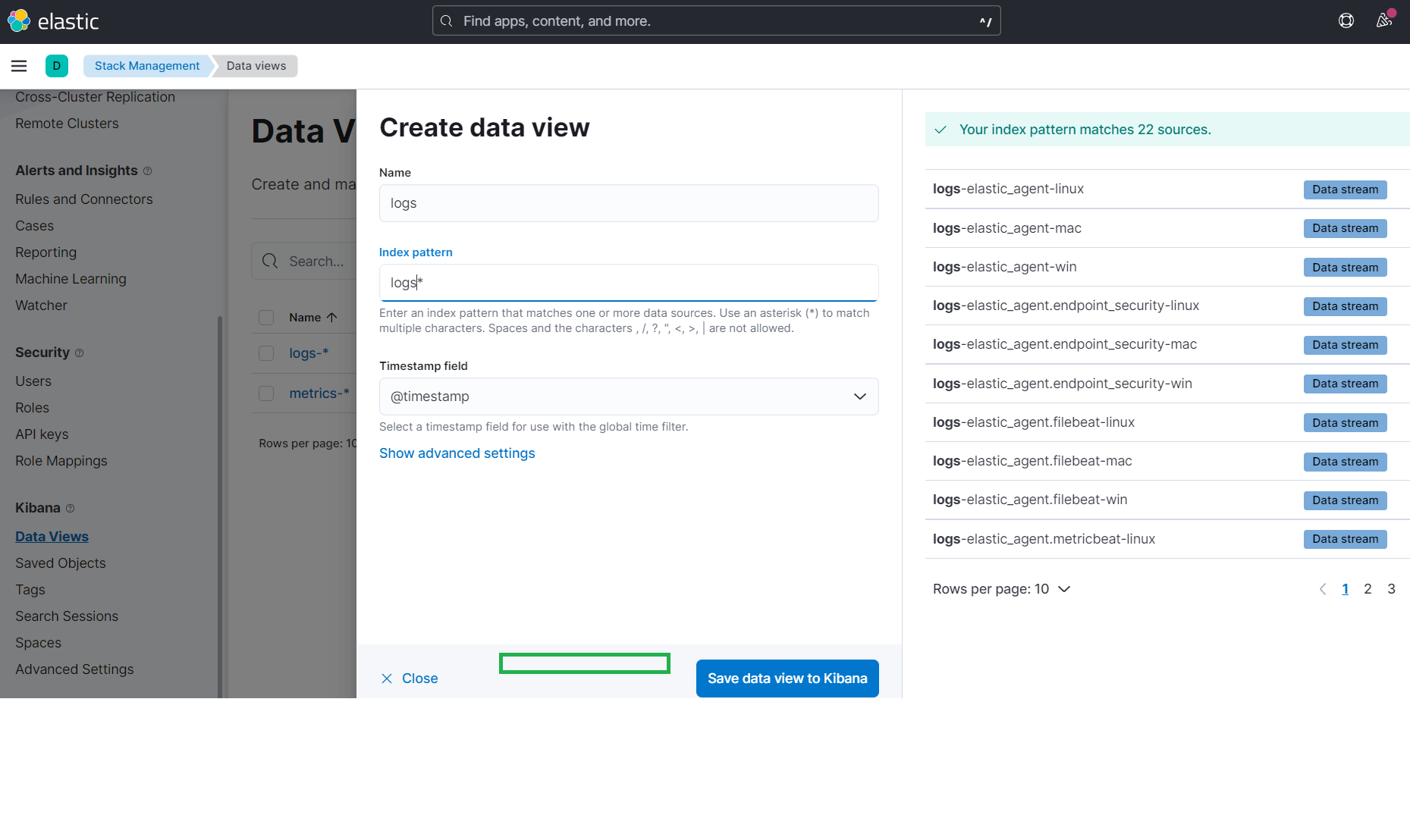This screenshot has height=840, width=1410.
Task: Open Data Views in sidebar
Action: (x=52, y=537)
